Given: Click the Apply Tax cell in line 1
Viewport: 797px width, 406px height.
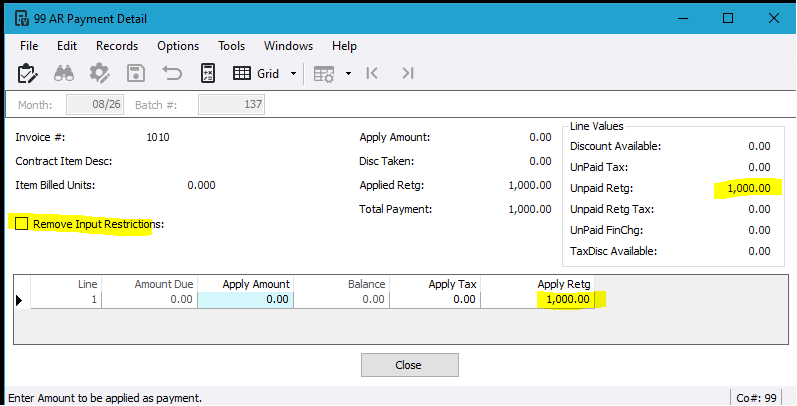Looking at the screenshot, I should pyautogui.click(x=435, y=299).
